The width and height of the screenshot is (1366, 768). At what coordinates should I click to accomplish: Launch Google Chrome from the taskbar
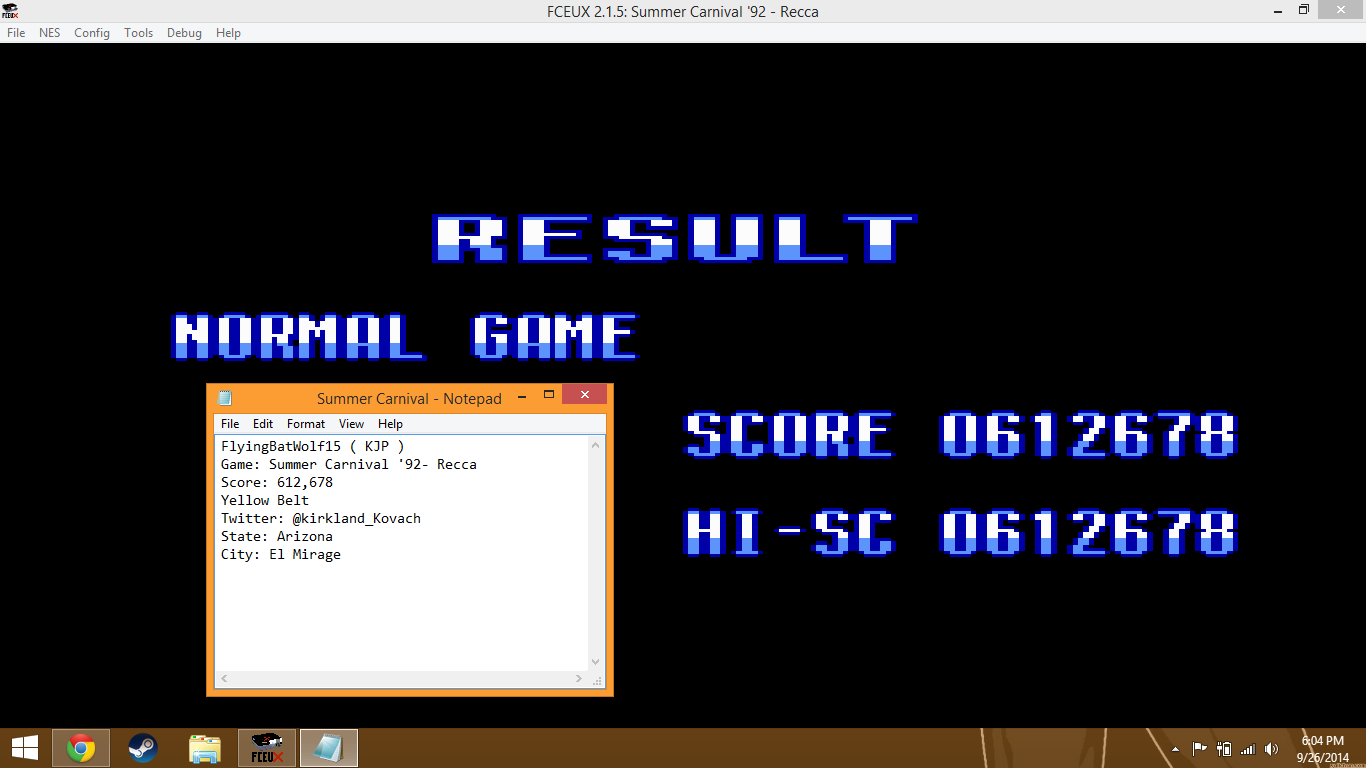(81, 748)
